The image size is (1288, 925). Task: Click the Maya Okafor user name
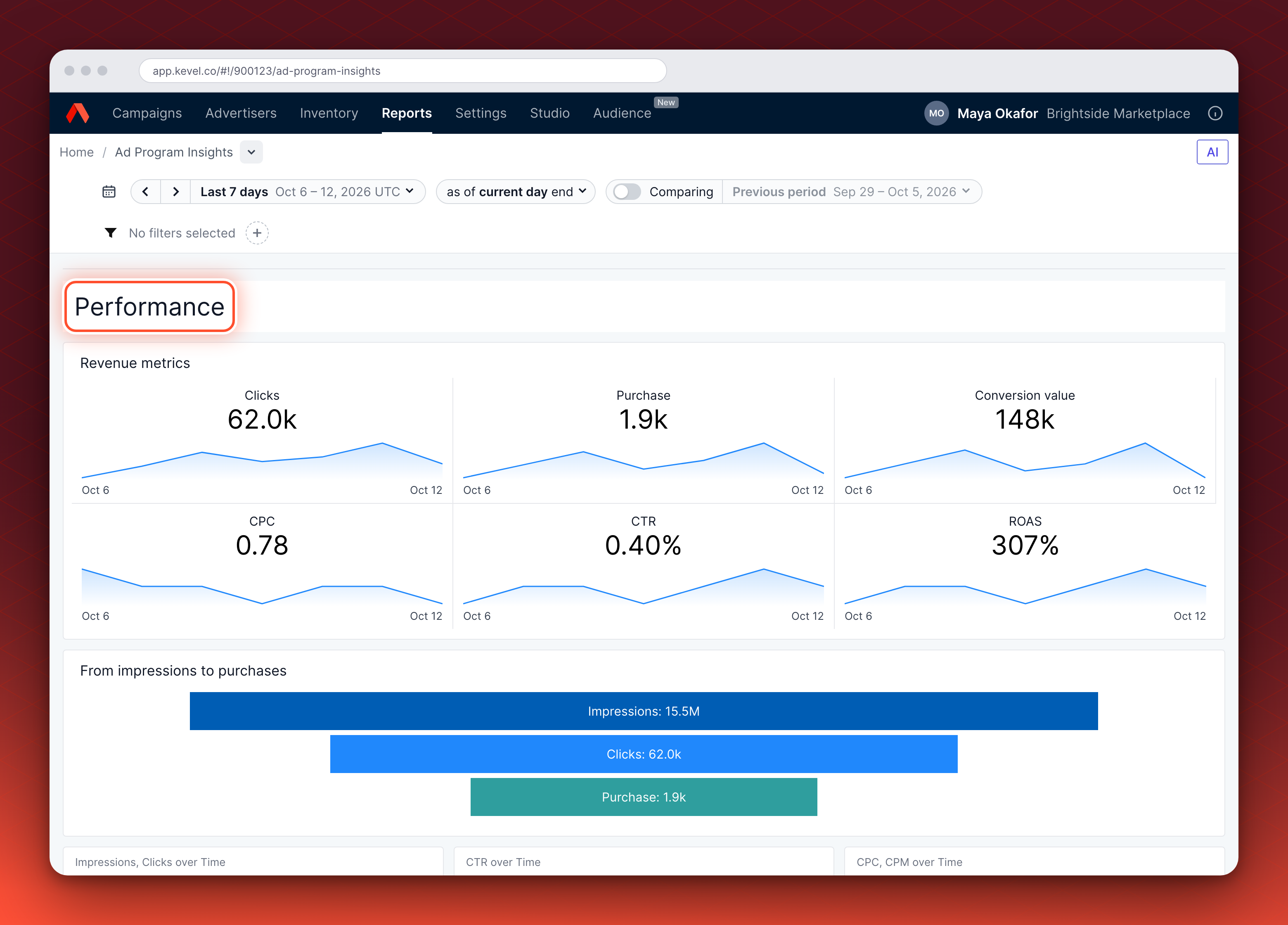(997, 113)
